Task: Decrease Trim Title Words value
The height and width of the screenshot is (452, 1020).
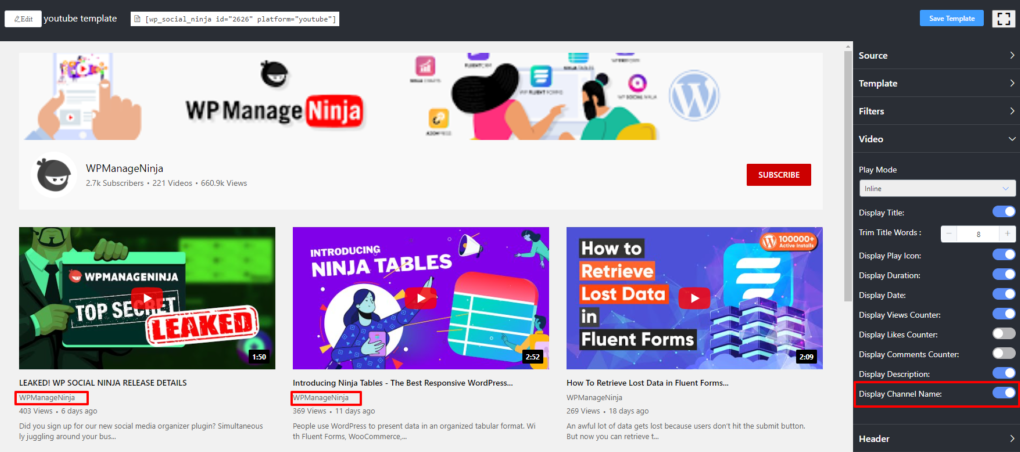Action: pos(948,234)
